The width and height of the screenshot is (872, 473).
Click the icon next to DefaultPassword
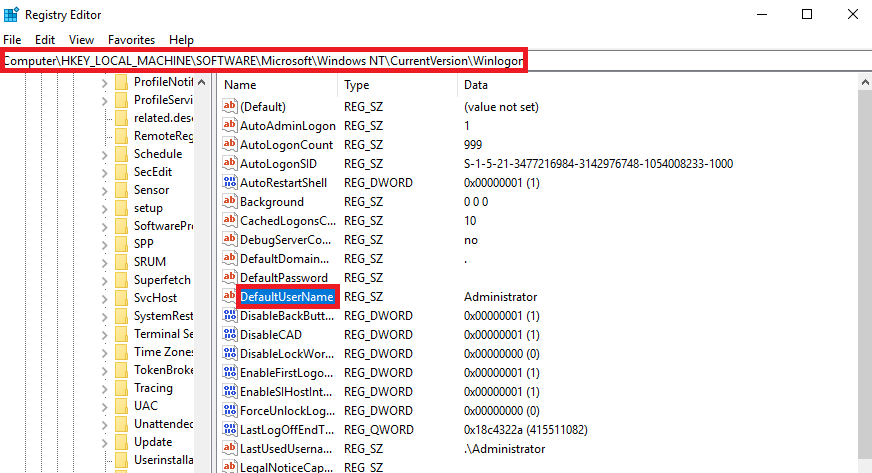(229, 277)
